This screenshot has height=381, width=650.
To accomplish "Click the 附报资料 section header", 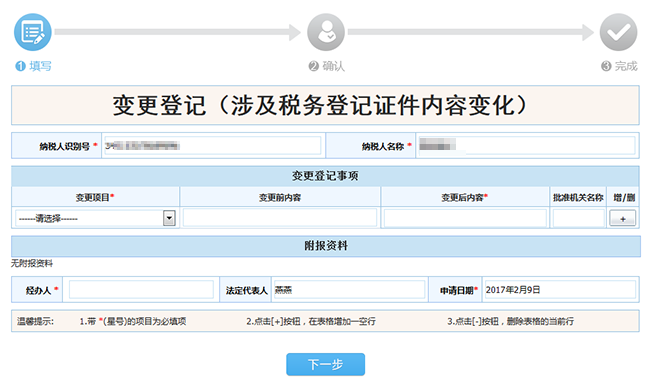I will point(326,246).
